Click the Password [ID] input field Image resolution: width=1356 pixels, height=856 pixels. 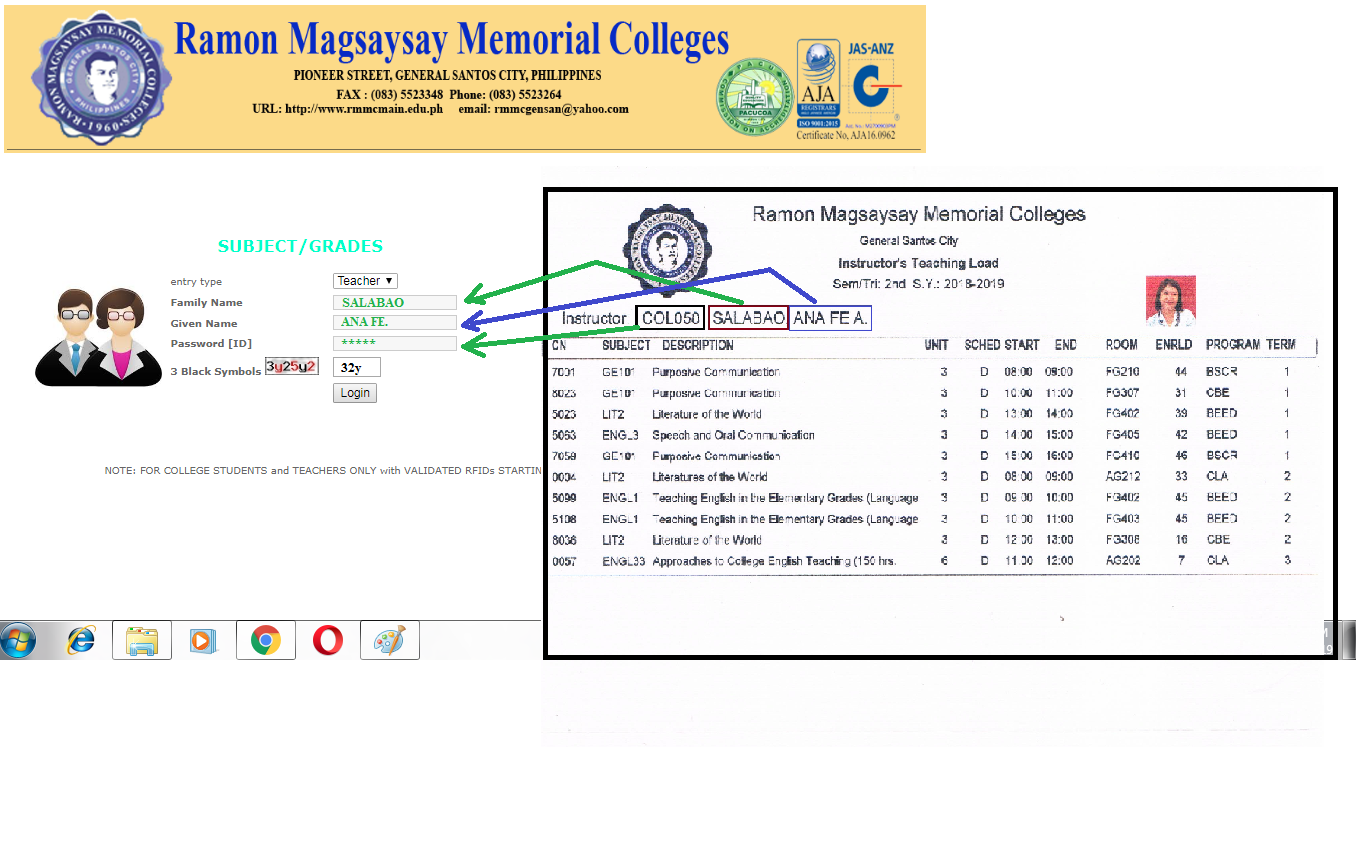tap(395, 343)
